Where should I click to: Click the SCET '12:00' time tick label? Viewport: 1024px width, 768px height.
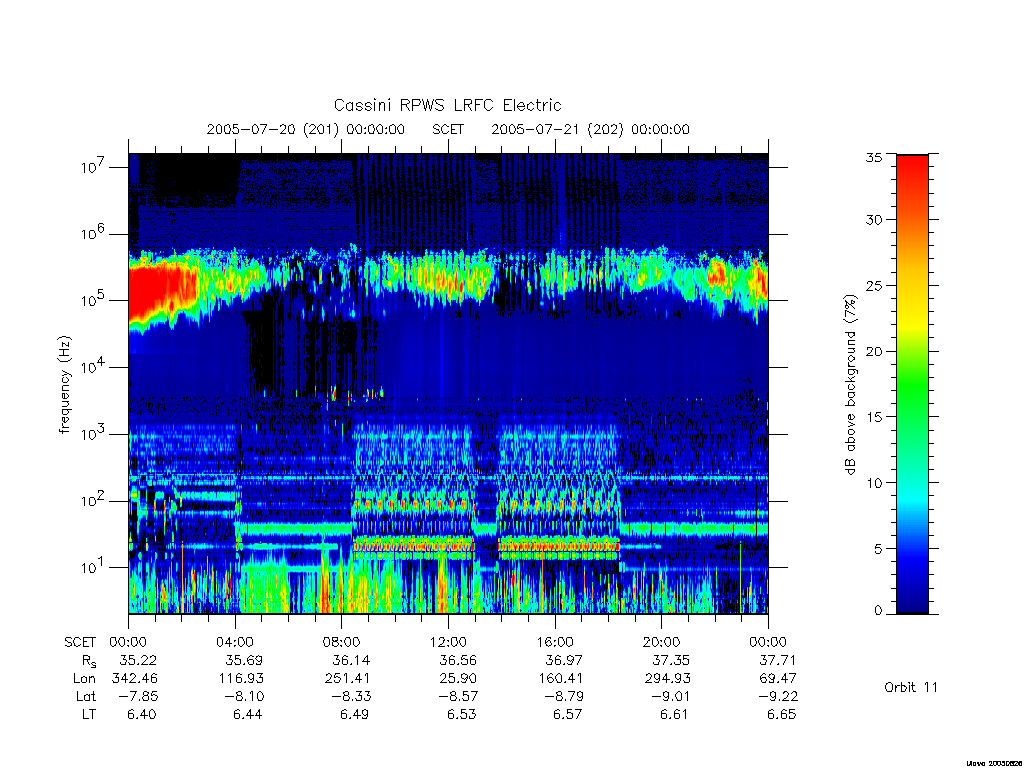(x=448, y=642)
